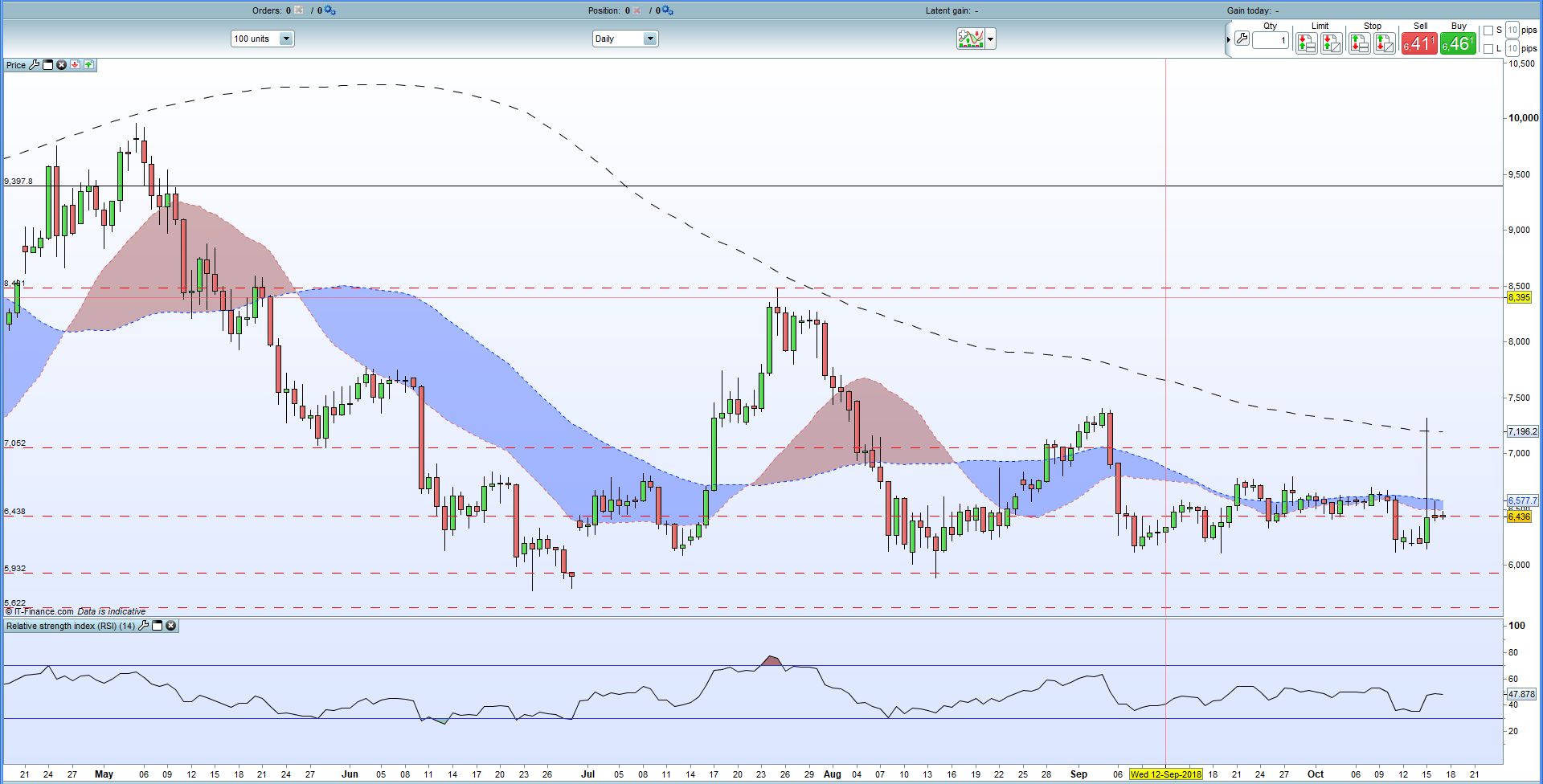Open trading toolbar wrench settings
The width and height of the screenshot is (1543, 784).
pos(1242,39)
